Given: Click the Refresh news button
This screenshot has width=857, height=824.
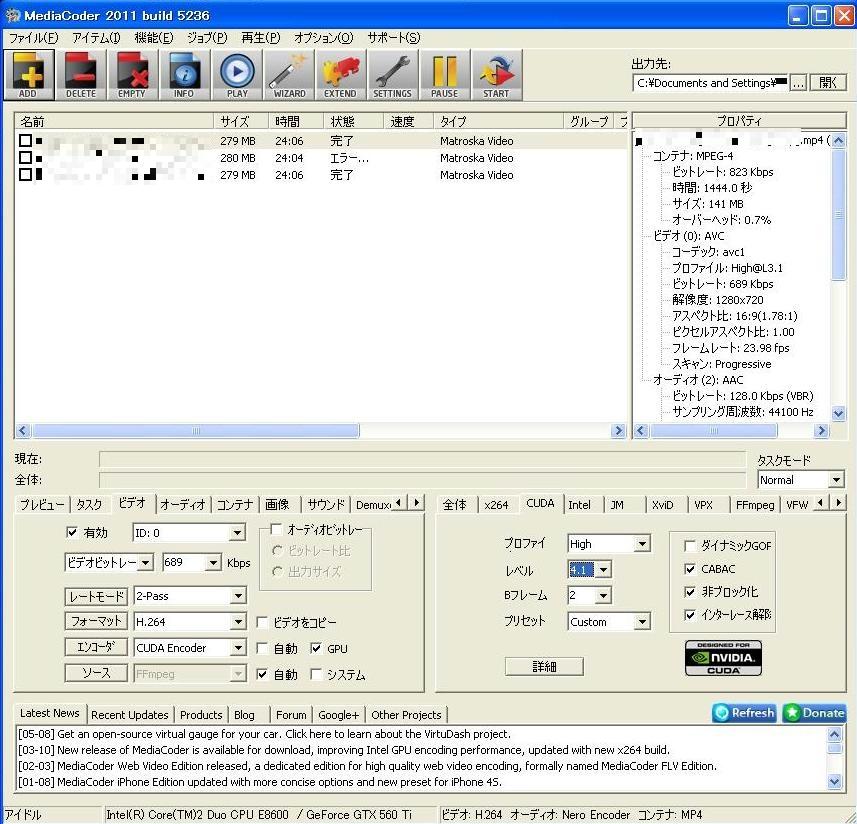Looking at the screenshot, I should point(744,713).
